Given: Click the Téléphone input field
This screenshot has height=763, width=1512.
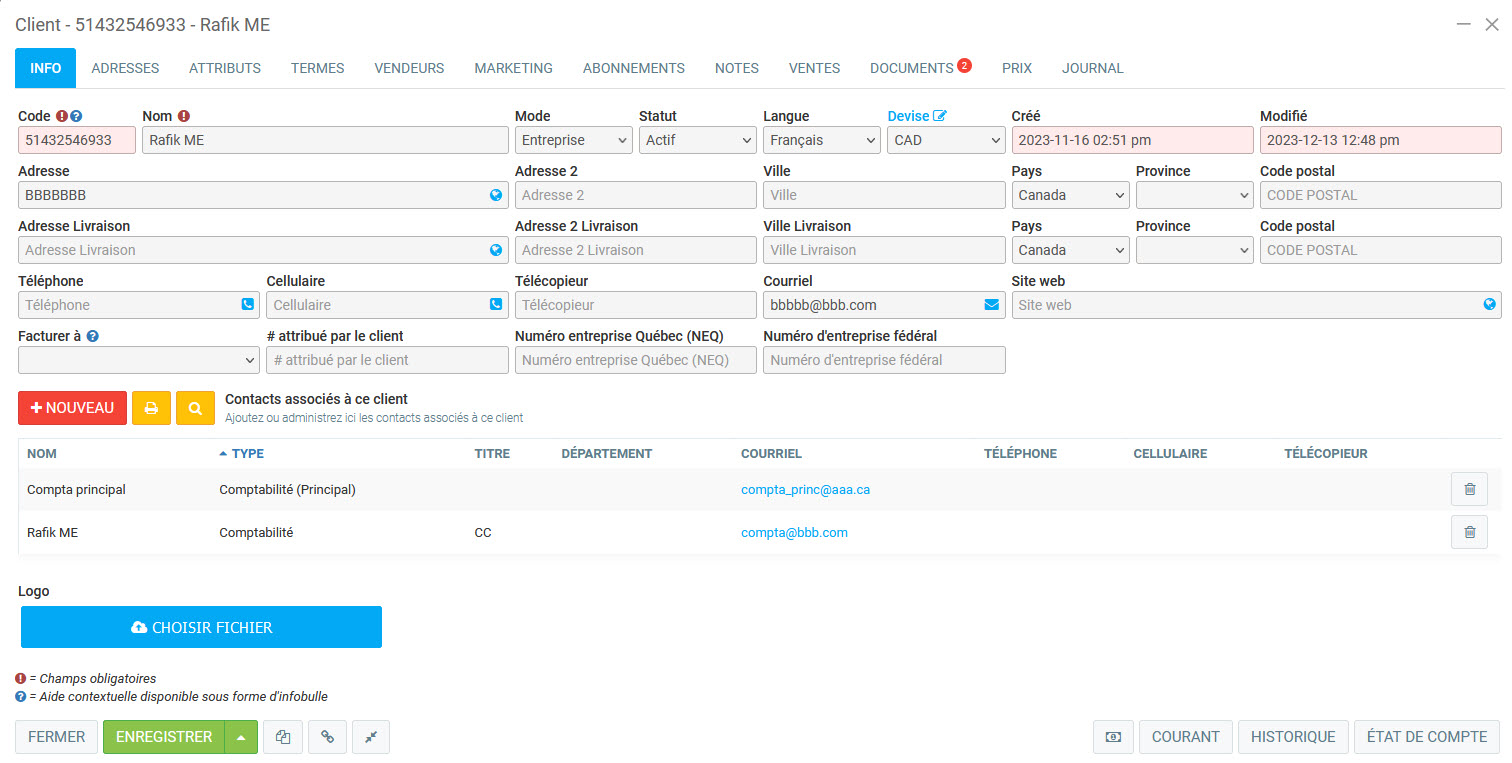Looking at the screenshot, I should (128, 305).
